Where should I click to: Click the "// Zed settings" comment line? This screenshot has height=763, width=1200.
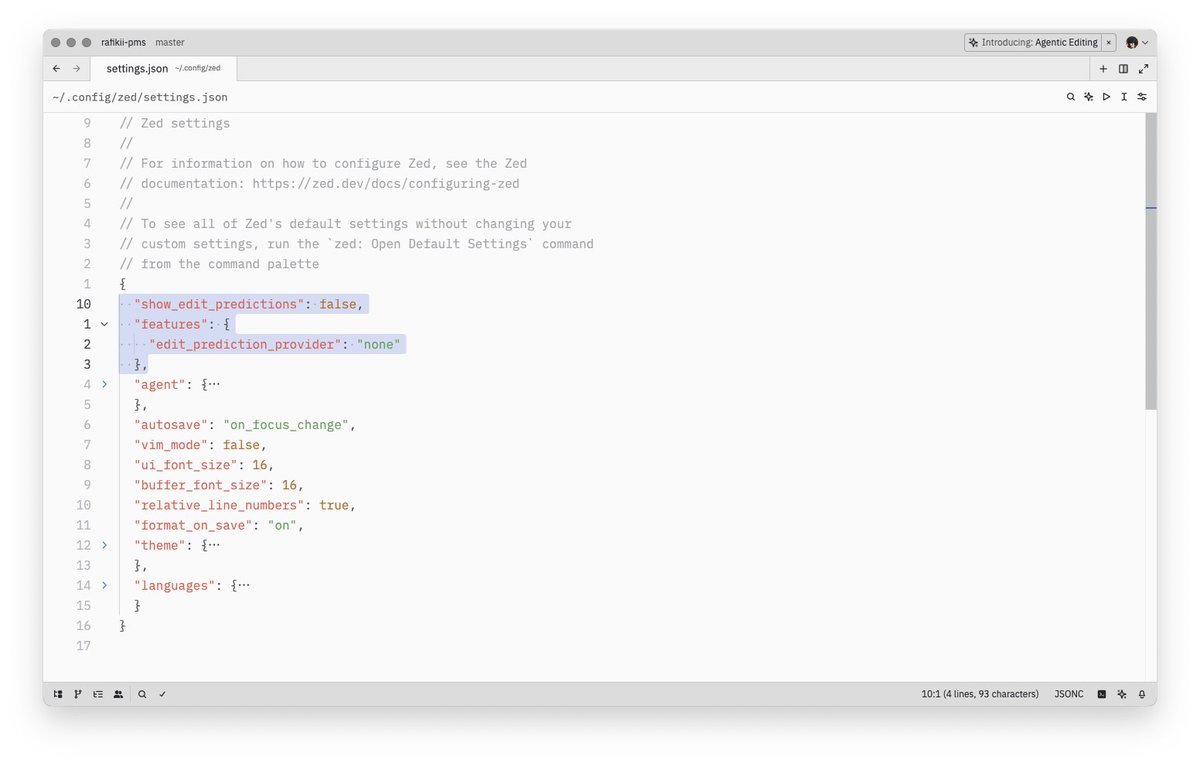175,123
